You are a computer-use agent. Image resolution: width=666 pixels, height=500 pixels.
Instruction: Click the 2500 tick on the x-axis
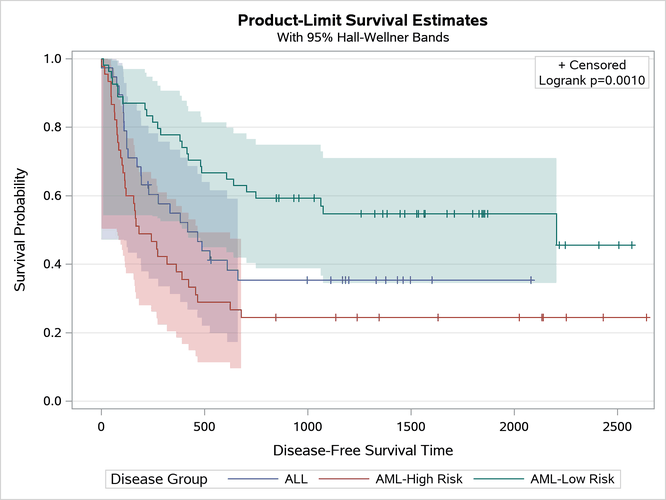pos(617,426)
